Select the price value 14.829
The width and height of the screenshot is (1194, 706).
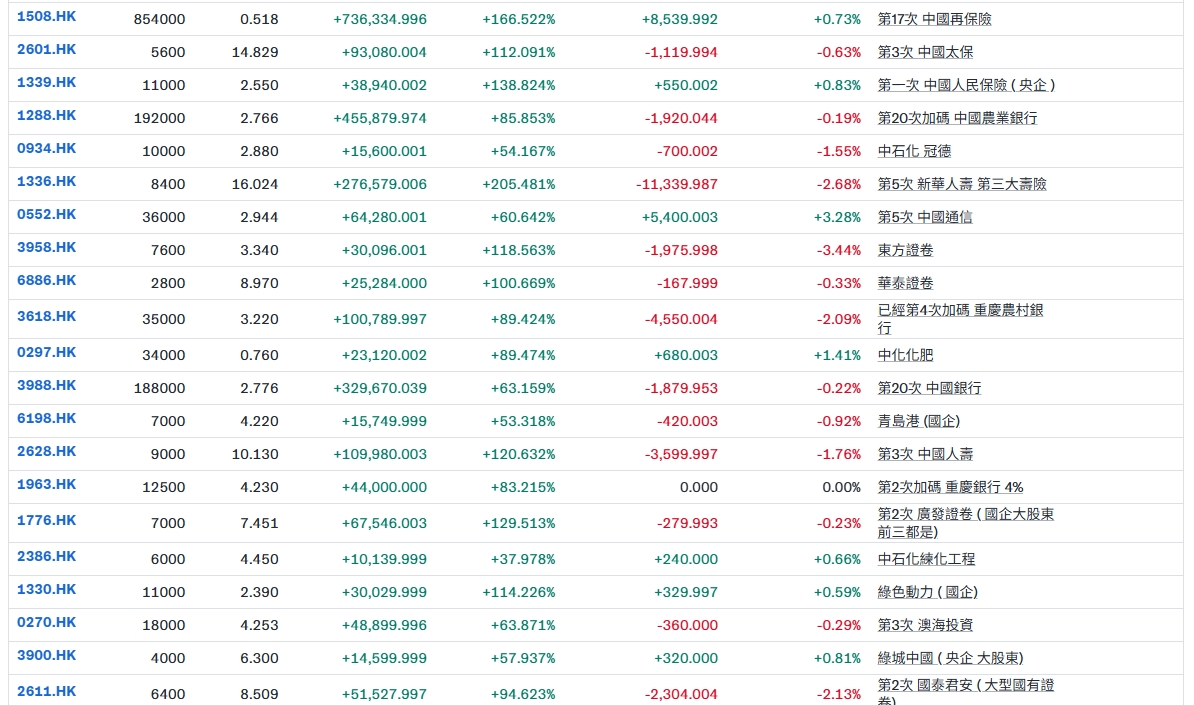pos(255,53)
